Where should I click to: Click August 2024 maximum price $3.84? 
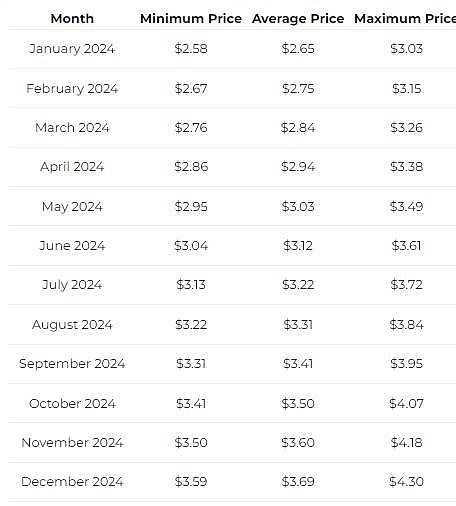407,325
